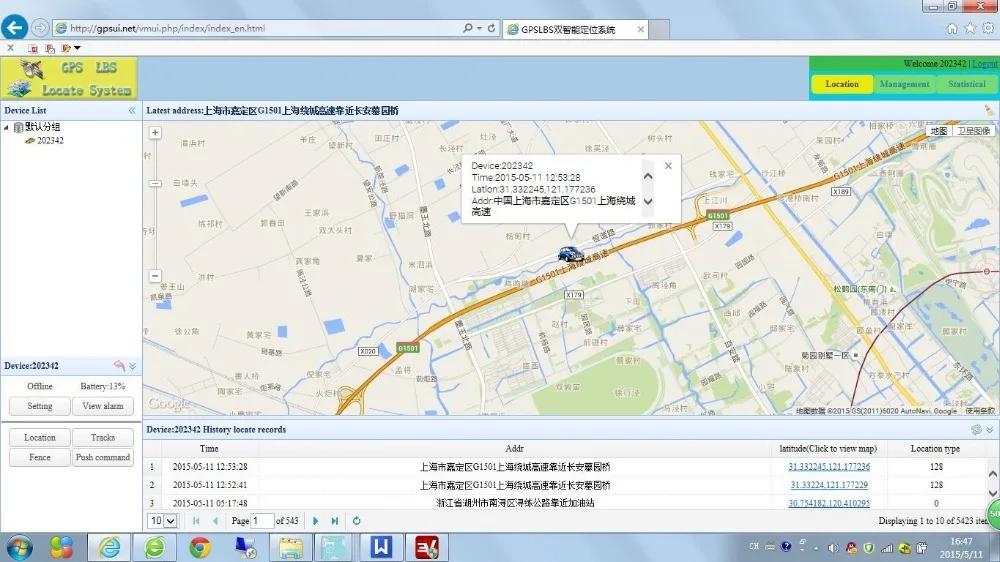Click the blue car marker on map
Screen dimensions: 1000x562
click(570, 254)
